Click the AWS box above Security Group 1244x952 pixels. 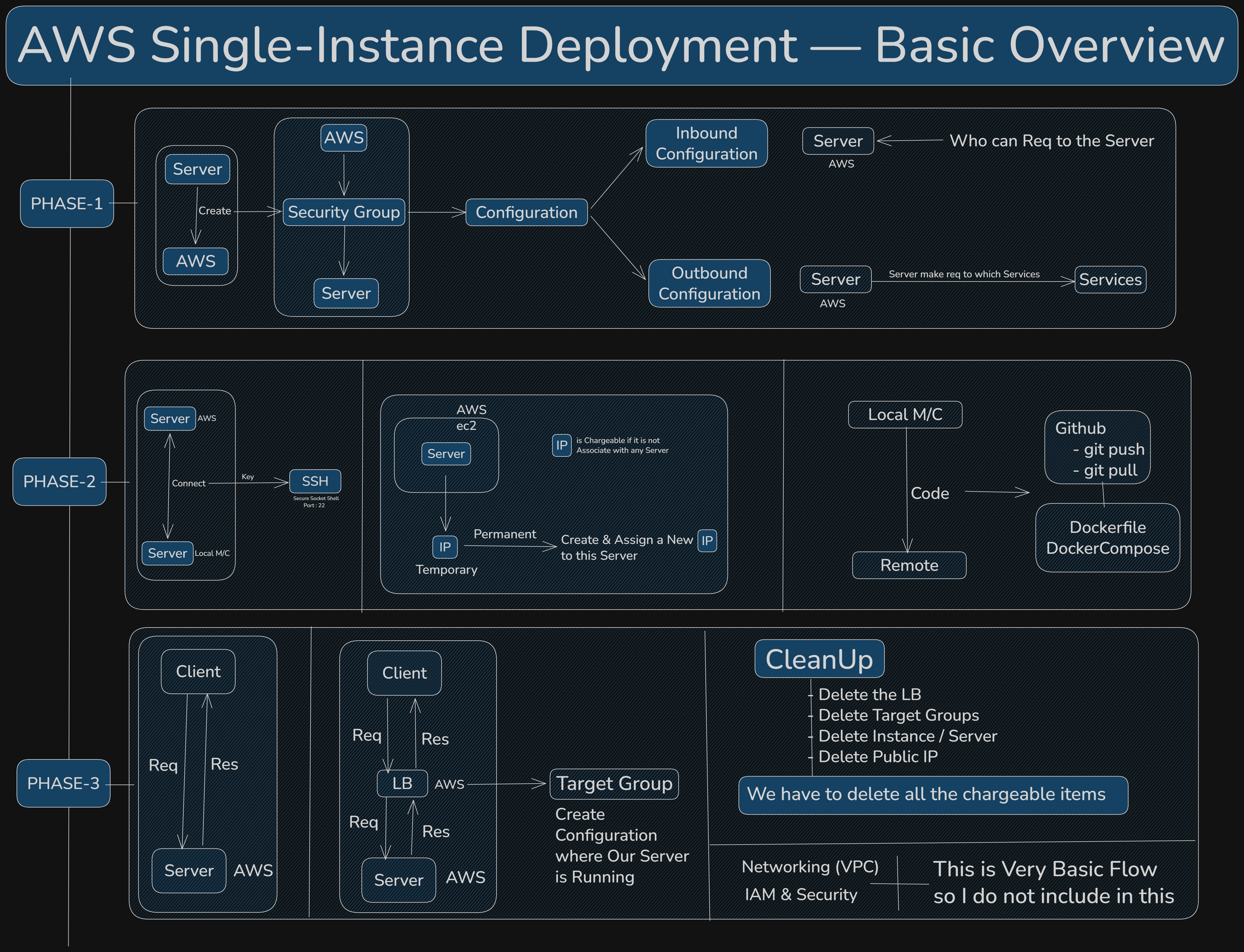coord(344,138)
